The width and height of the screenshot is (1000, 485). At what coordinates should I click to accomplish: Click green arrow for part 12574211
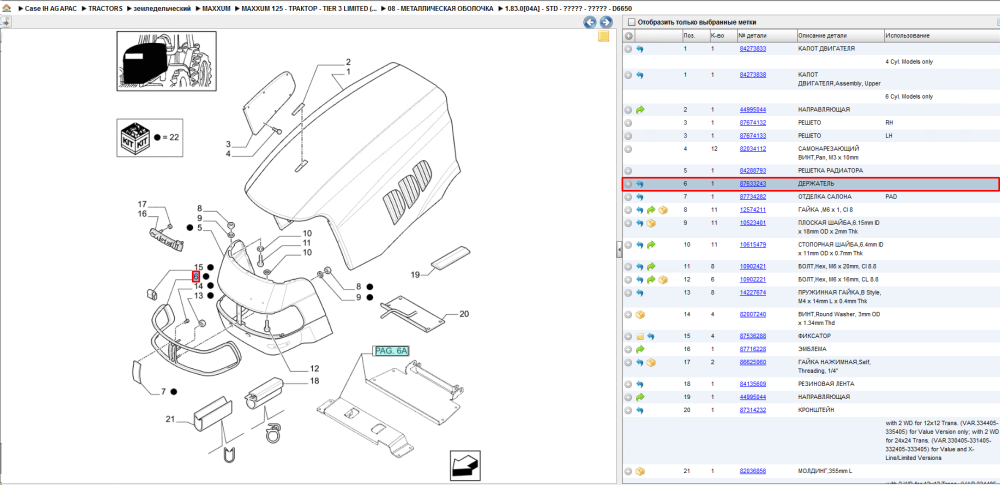tap(651, 209)
